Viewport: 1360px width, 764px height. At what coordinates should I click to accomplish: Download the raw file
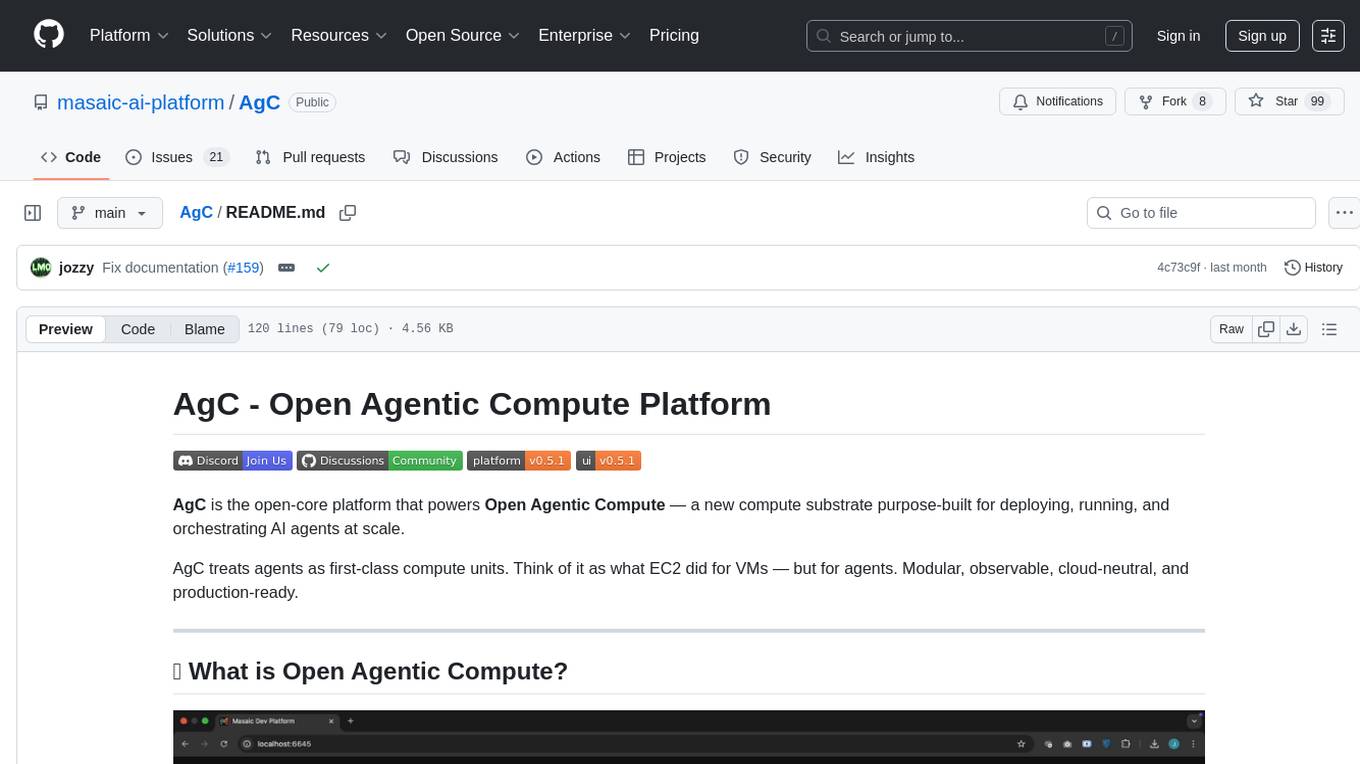point(1293,329)
